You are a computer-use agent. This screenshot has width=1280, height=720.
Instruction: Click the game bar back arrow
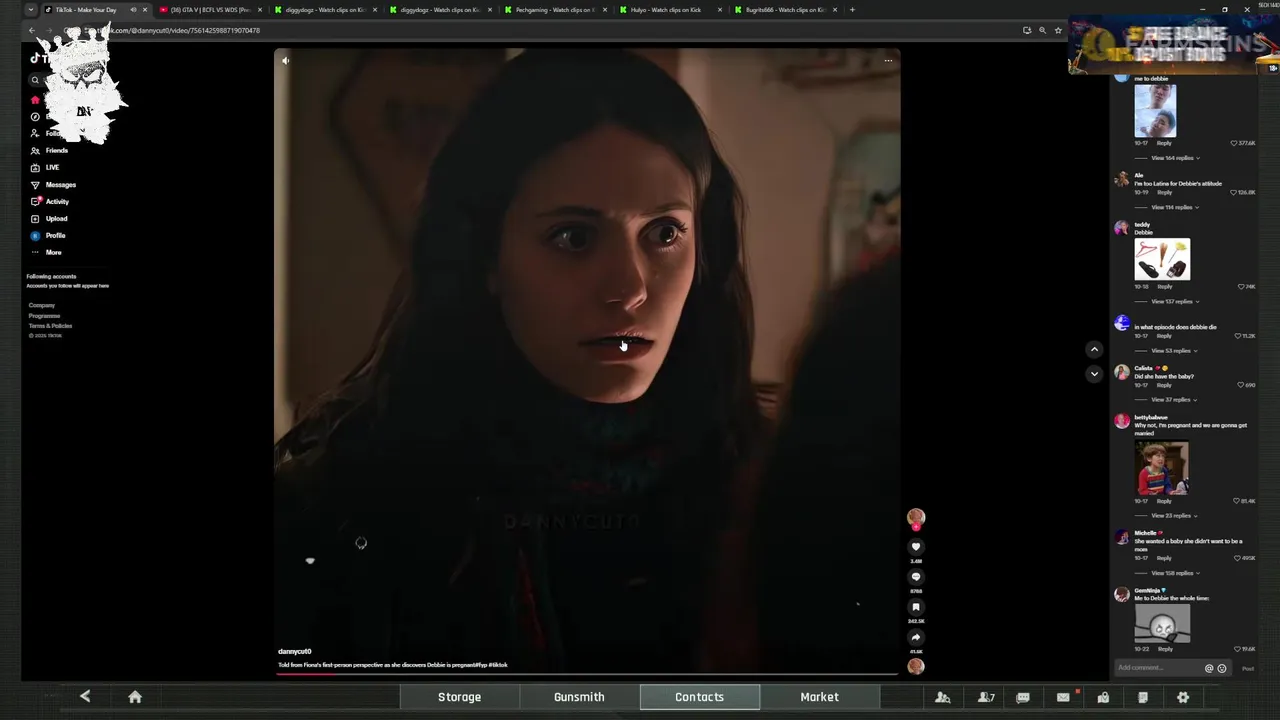(x=85, y=697)
